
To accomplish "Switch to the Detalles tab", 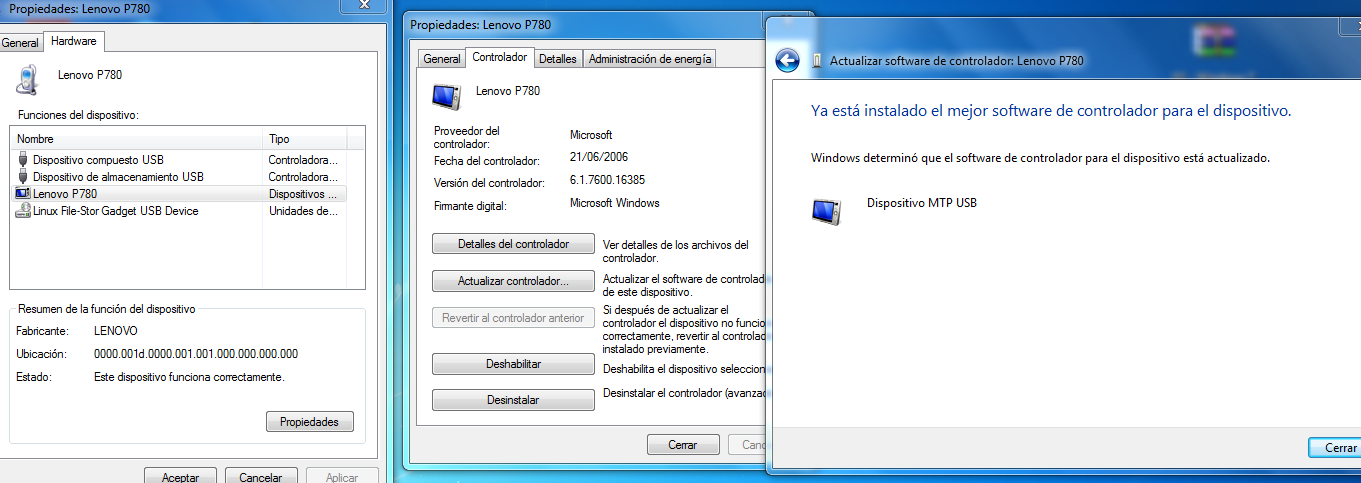I will click(558, 59).
